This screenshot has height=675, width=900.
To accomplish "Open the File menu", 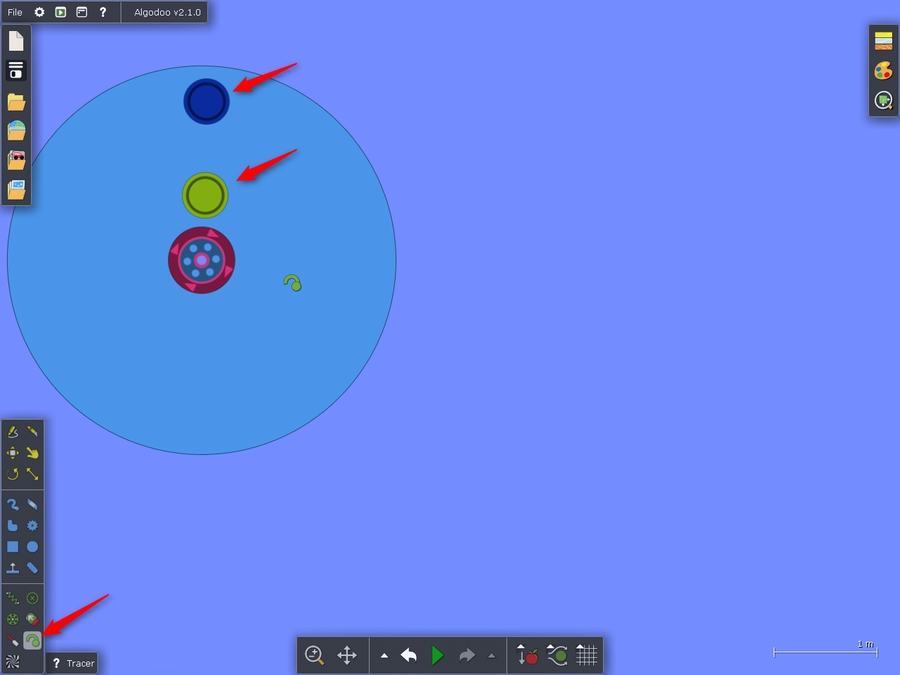I will point(15,12).
